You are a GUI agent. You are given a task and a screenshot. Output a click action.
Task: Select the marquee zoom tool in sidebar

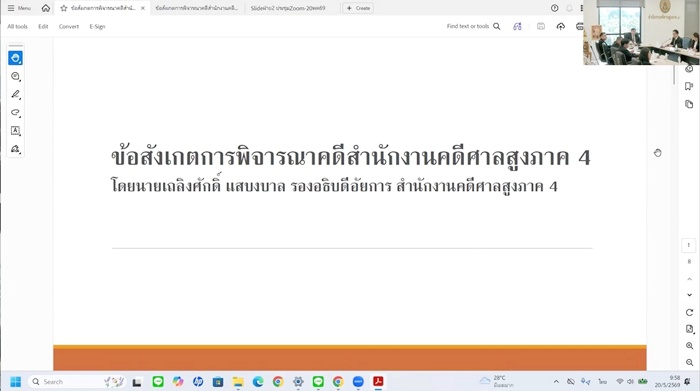15,76
